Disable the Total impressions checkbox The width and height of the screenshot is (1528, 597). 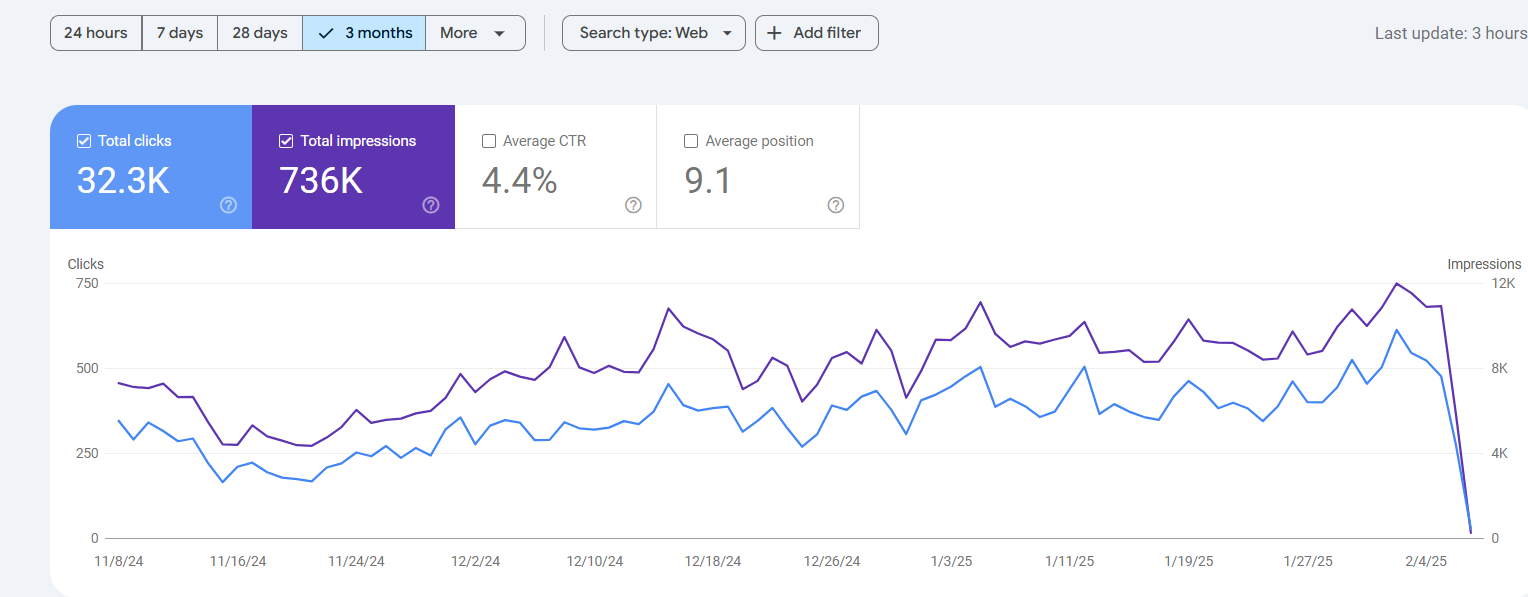286,141
